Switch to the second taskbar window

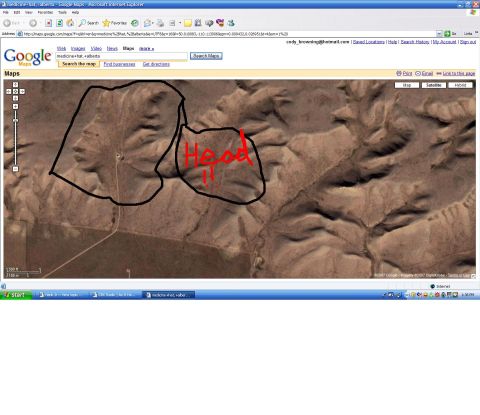115,295
